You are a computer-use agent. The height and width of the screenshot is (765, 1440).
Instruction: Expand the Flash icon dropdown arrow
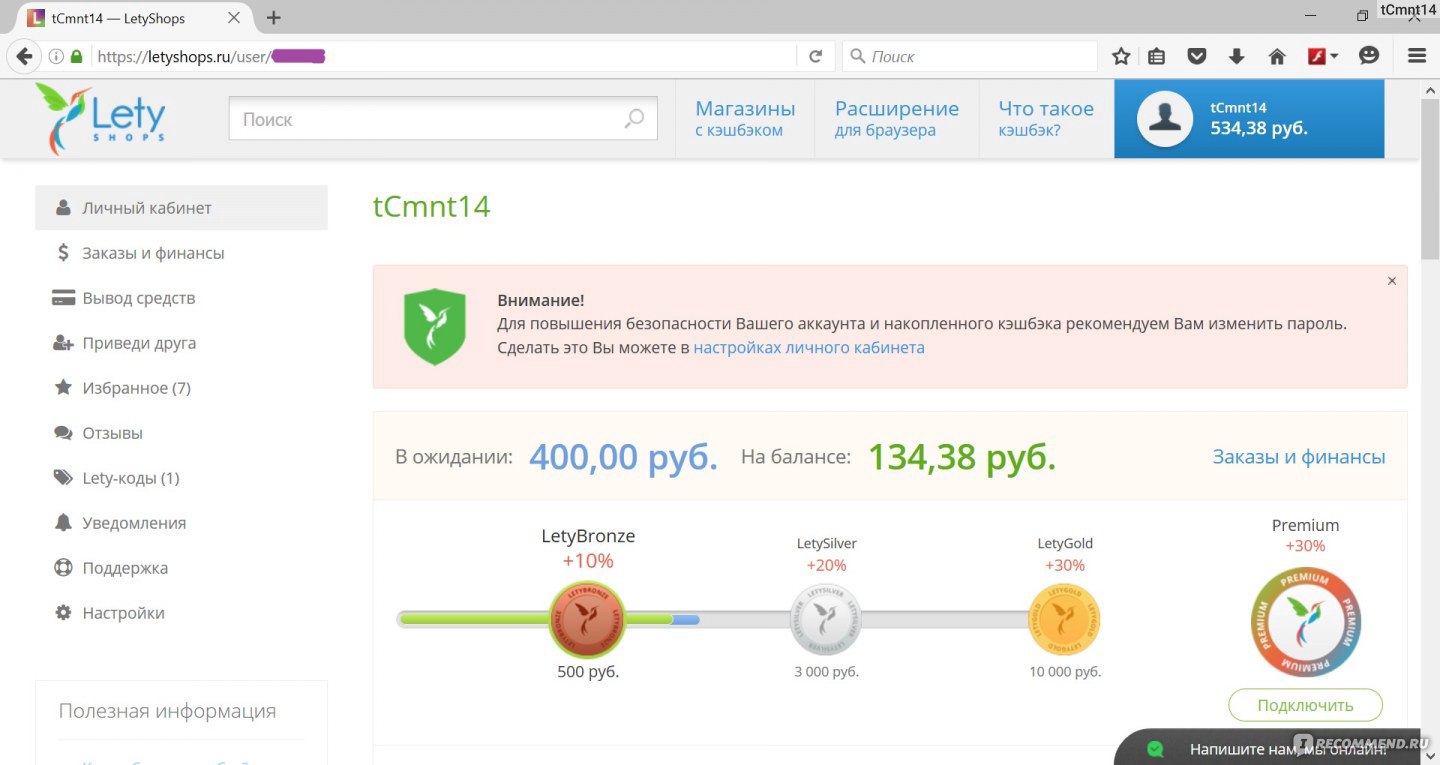point(1334,57)
